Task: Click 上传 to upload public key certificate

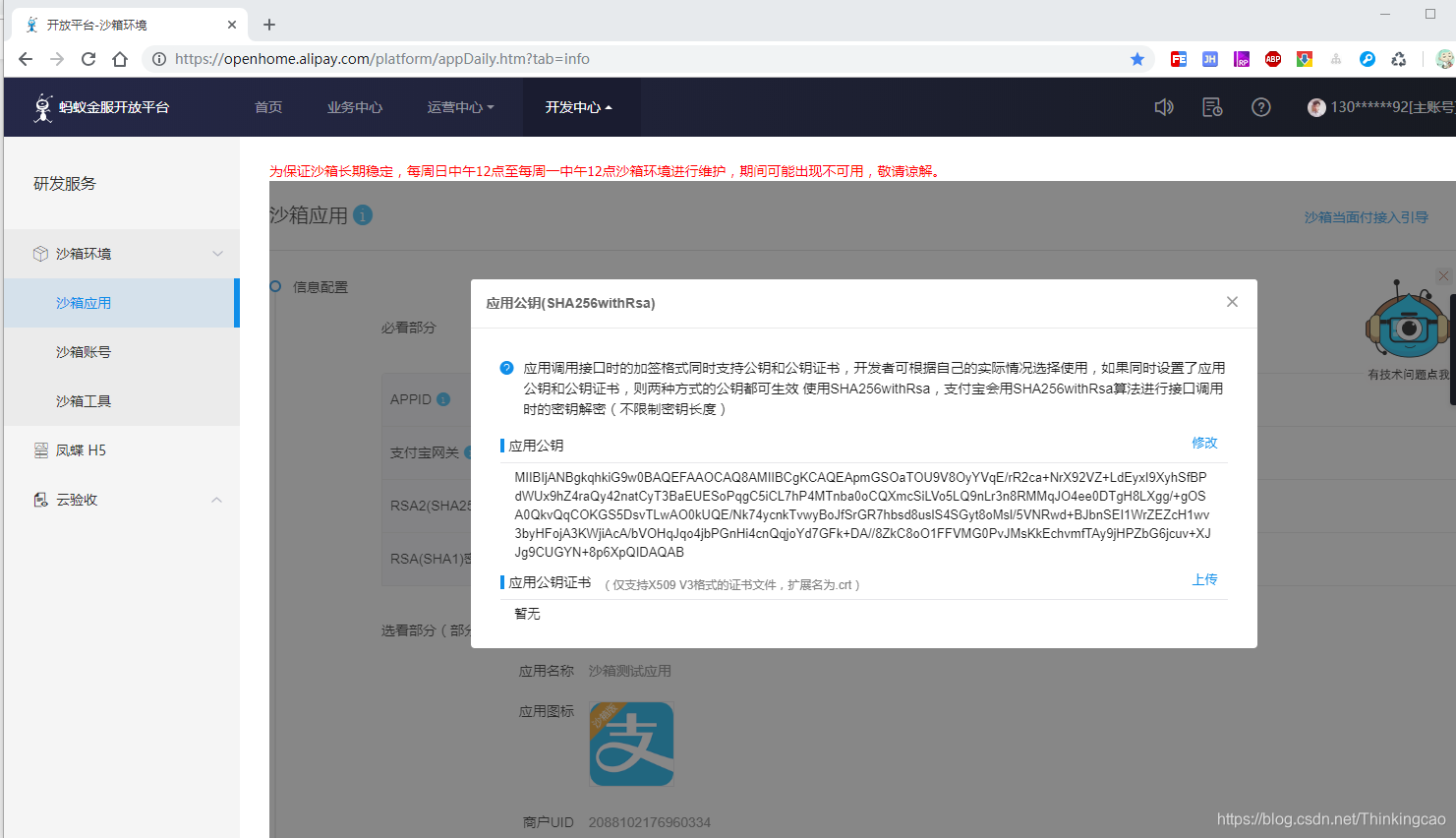Action: (1204, 579)
